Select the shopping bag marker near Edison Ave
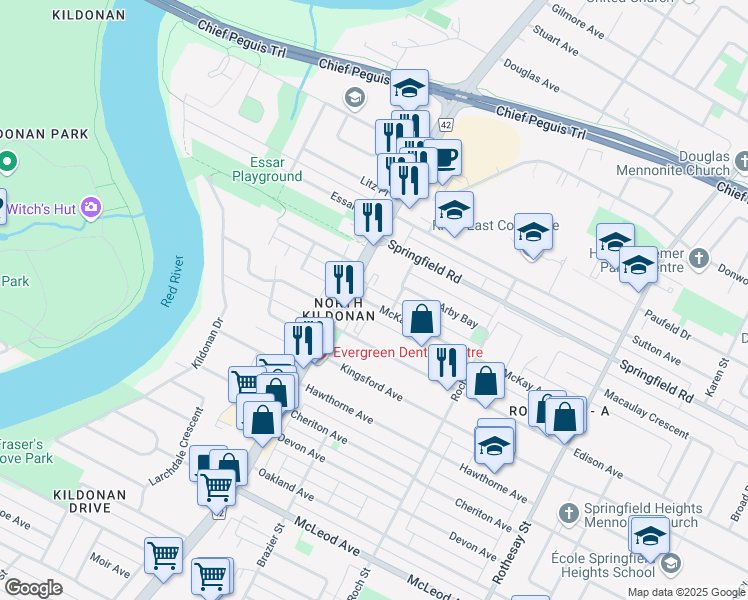 [564, 417]
